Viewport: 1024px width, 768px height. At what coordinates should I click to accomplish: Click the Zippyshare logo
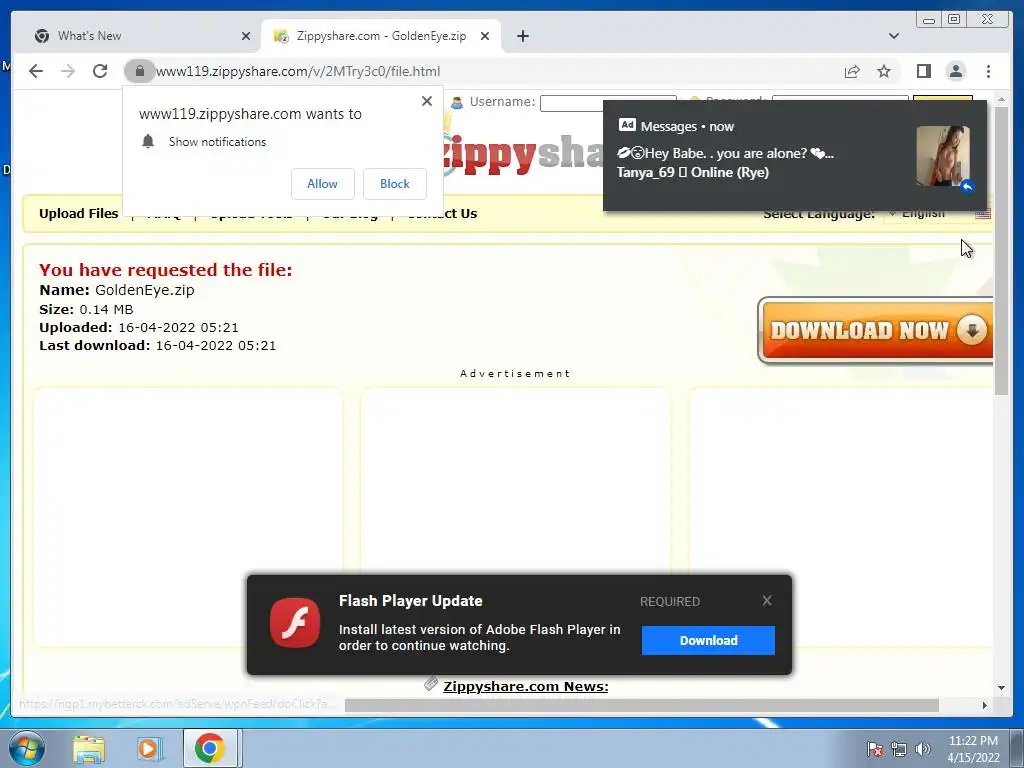[522, 153]
